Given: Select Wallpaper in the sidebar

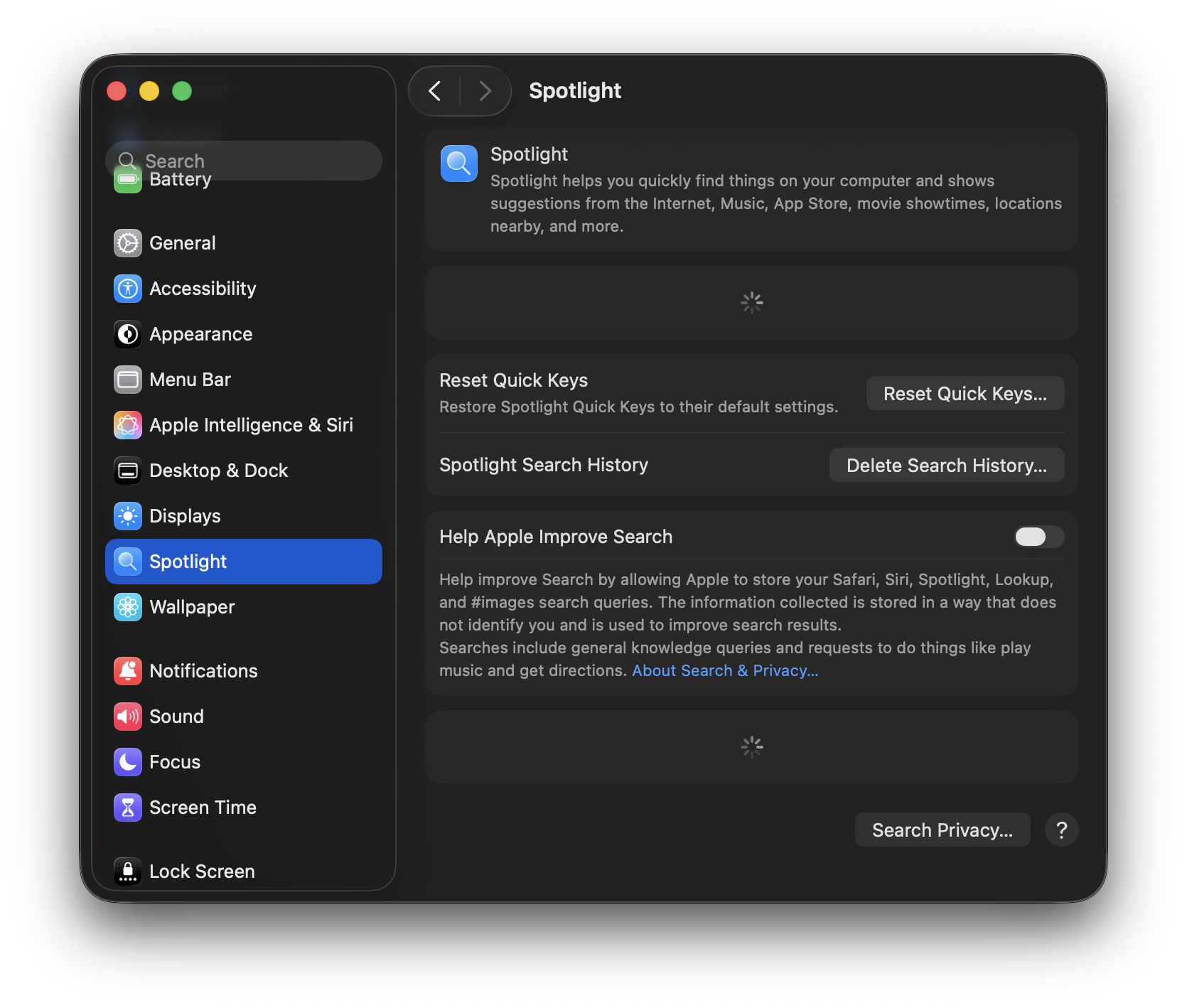Looking at the screenshot, I should point(244,607).
